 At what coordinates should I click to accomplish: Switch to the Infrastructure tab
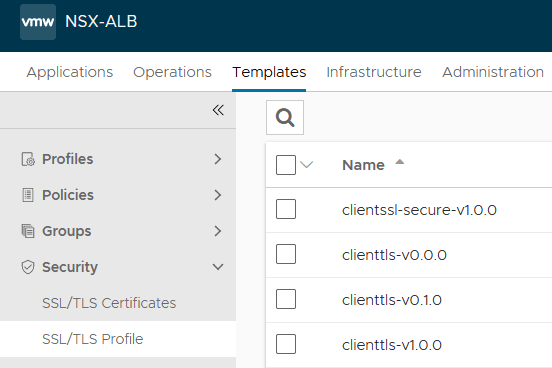374,72
